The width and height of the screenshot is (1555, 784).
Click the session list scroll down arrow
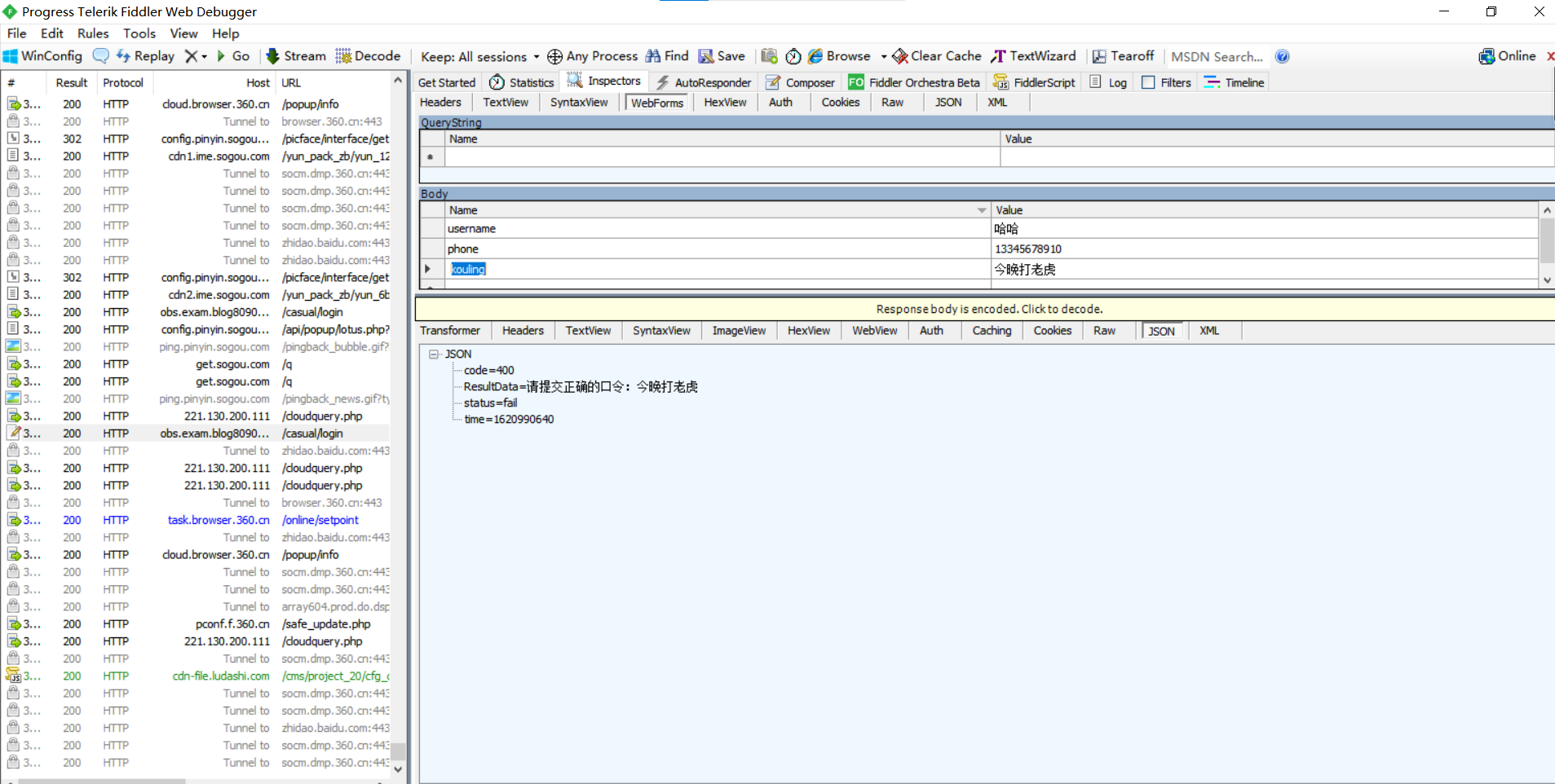[x=398, y=769]
